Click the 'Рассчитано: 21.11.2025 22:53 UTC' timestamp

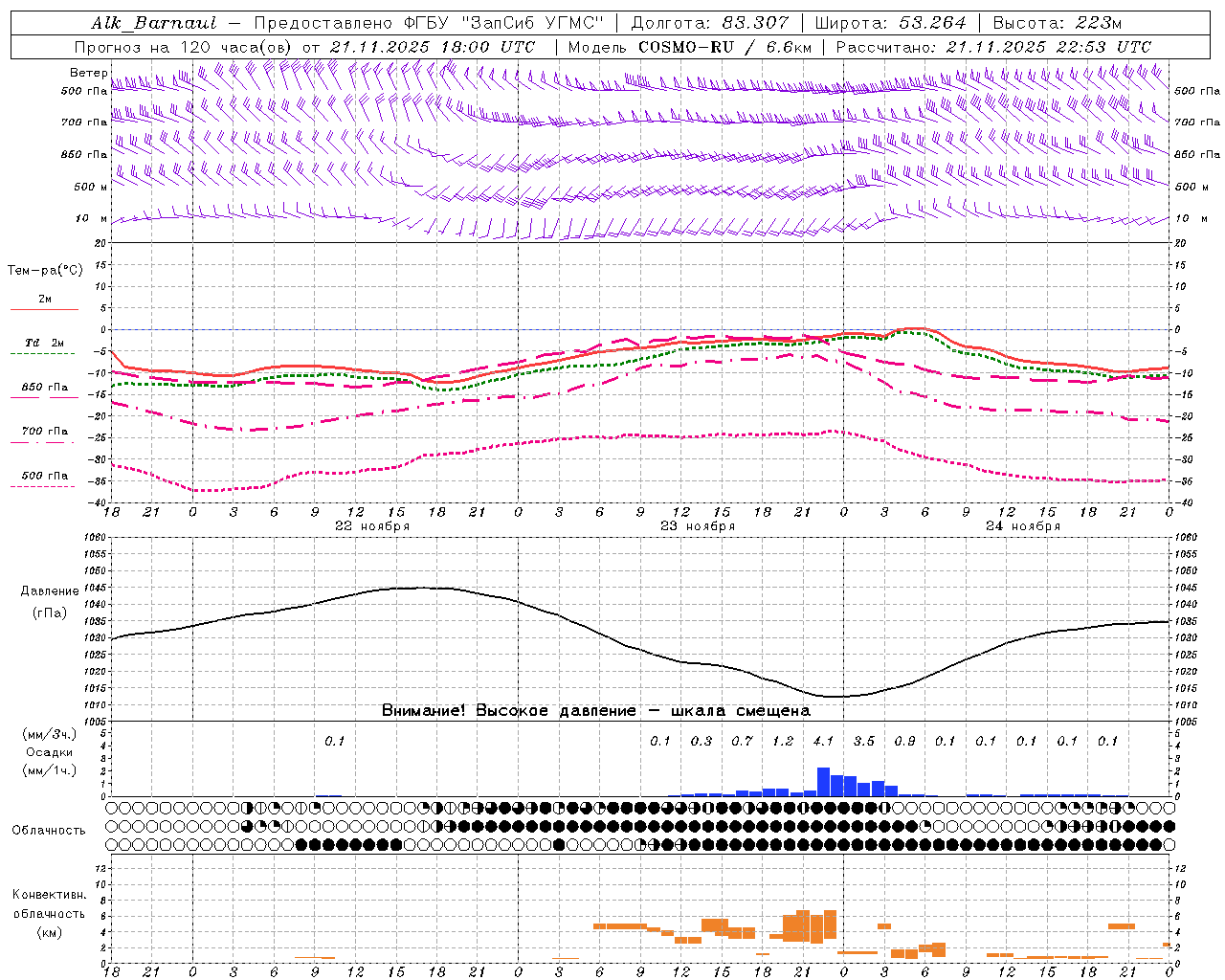tap(993, 47)
